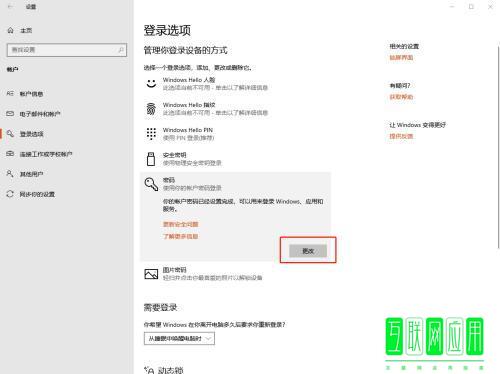Open the require sign-in dropdown

pyautogui.click(x=179, y=338)
